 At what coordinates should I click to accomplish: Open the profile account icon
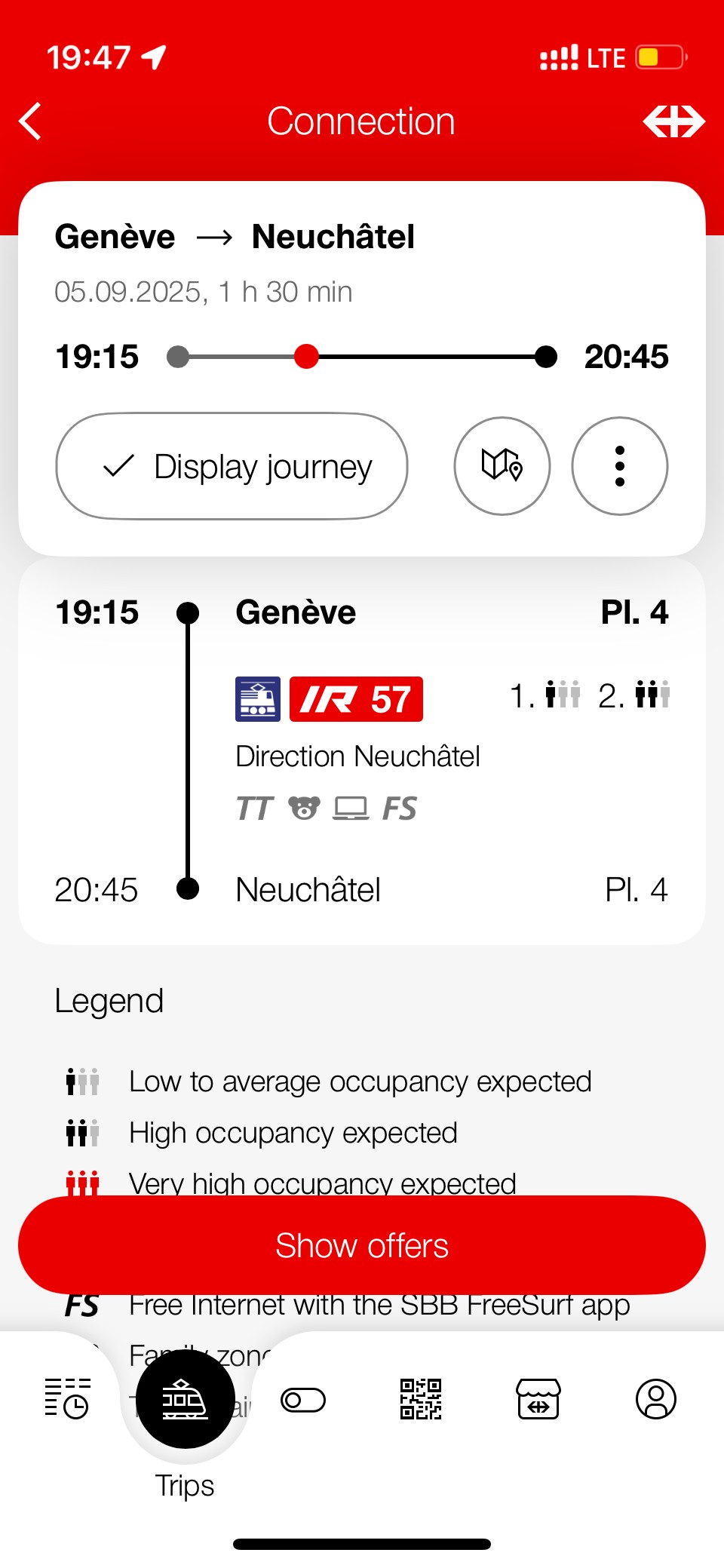655,1399
